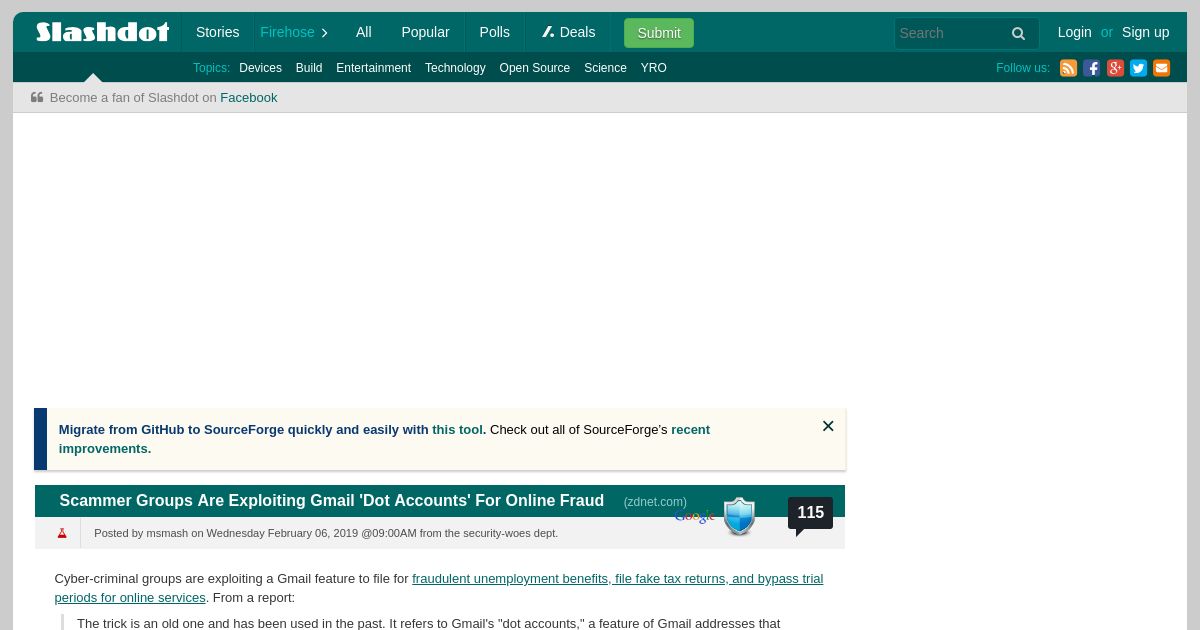Click the Login link

(x=1074, y=32)
